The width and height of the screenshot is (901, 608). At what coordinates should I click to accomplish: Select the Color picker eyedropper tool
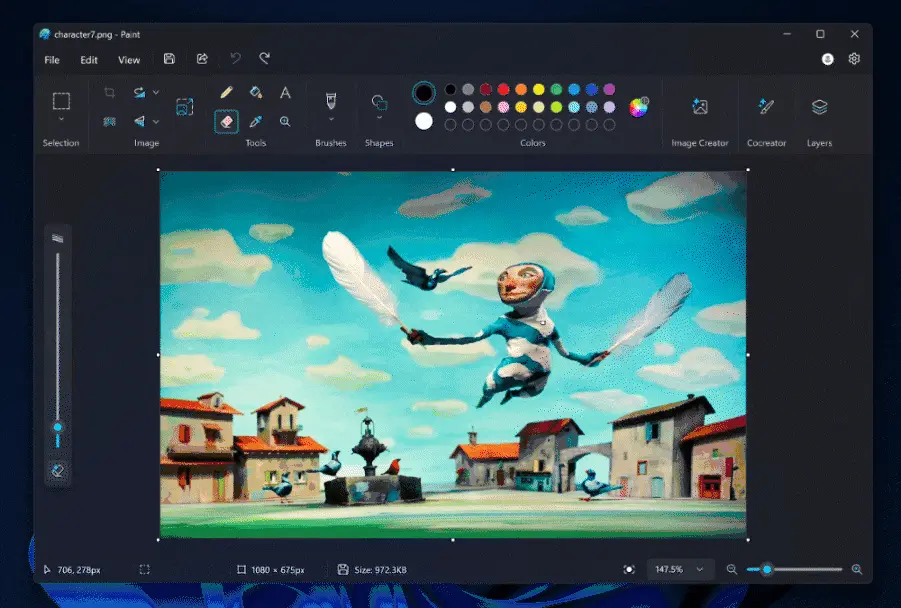point(256,123)
